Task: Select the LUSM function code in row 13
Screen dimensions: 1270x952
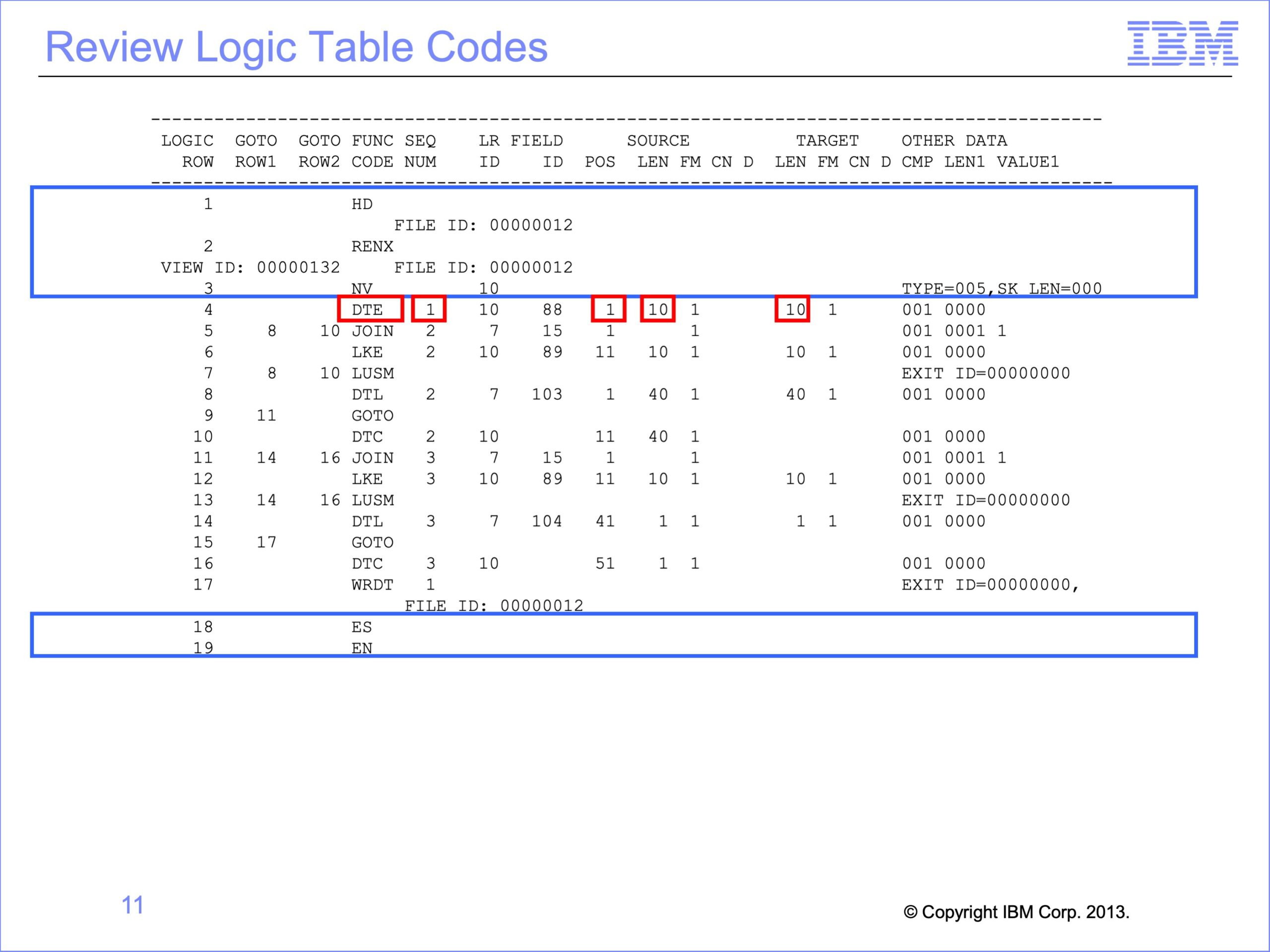Action: [x=373, y=500]
